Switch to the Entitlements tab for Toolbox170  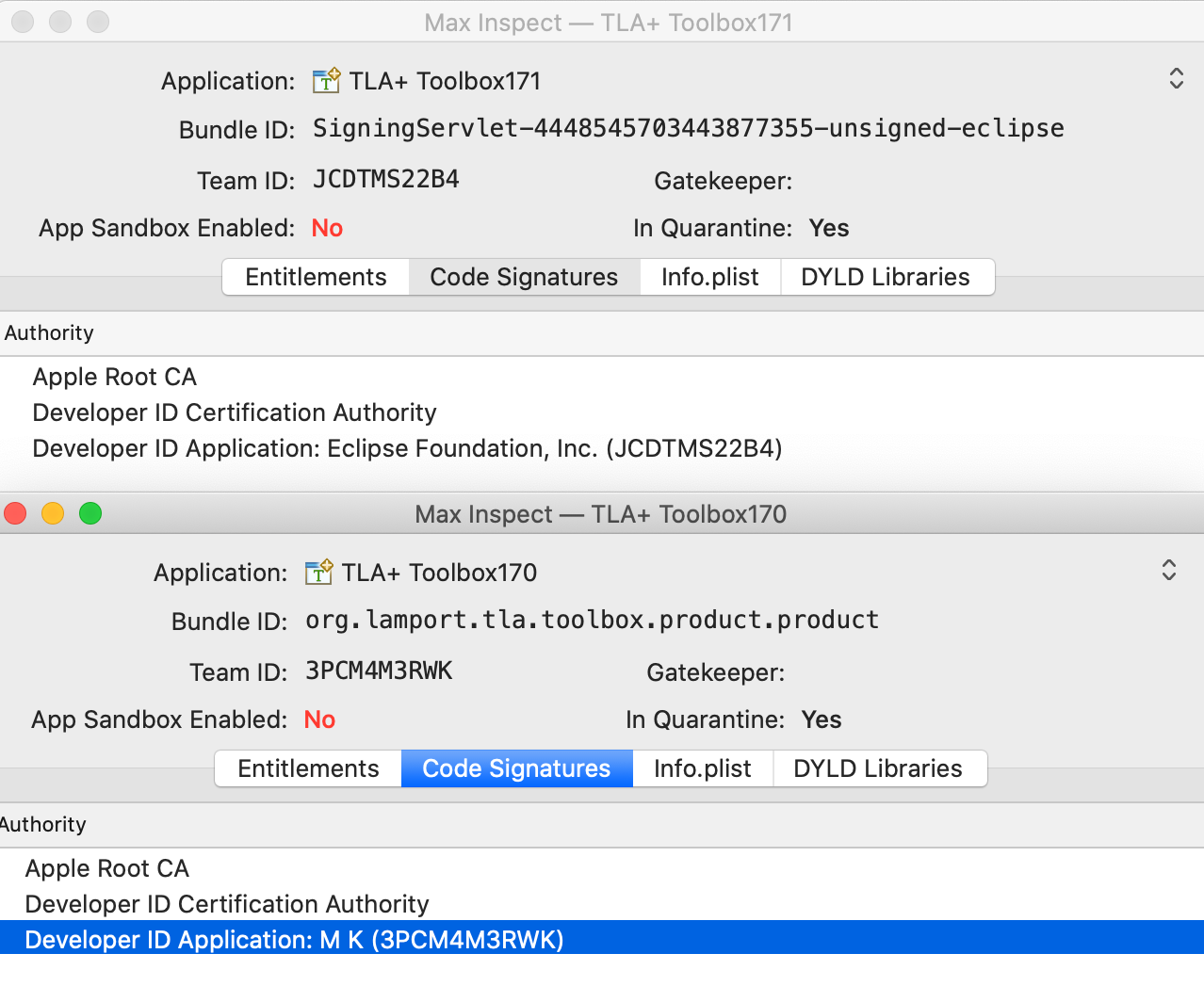307,768
